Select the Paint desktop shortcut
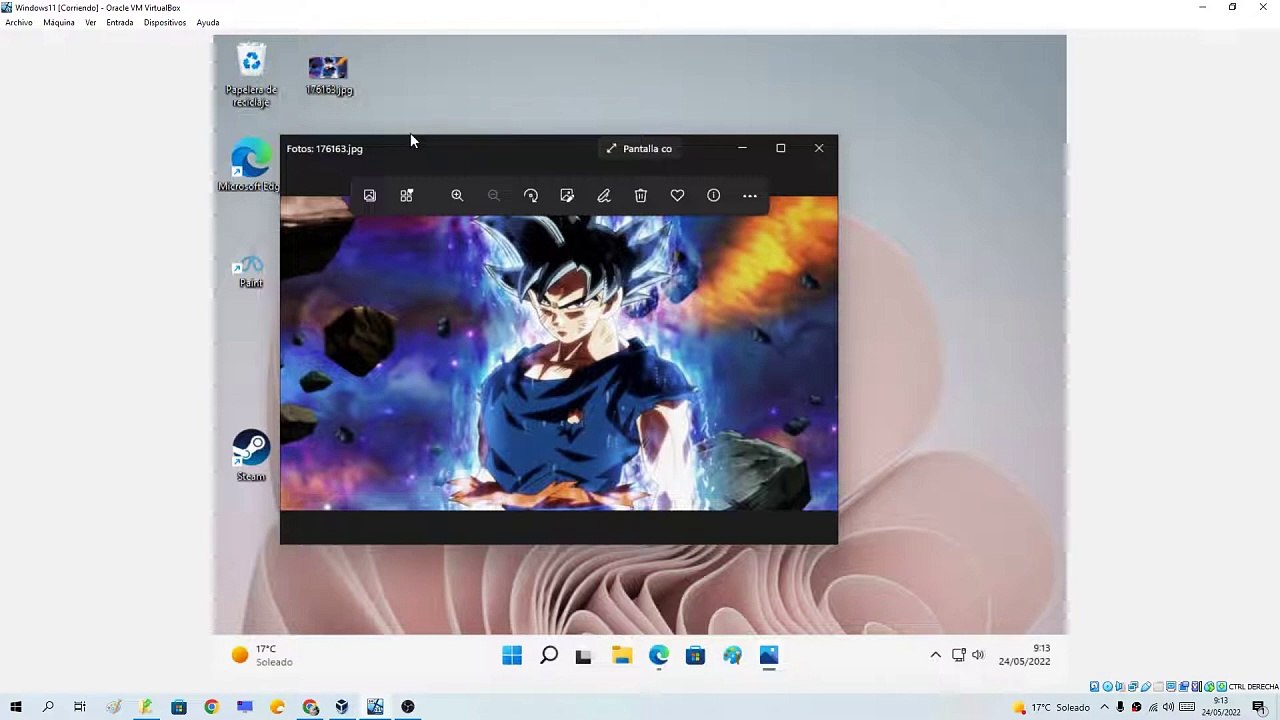Image resolution: width=1280 pixels, height=720 pixels. click(x=251, y=271)
